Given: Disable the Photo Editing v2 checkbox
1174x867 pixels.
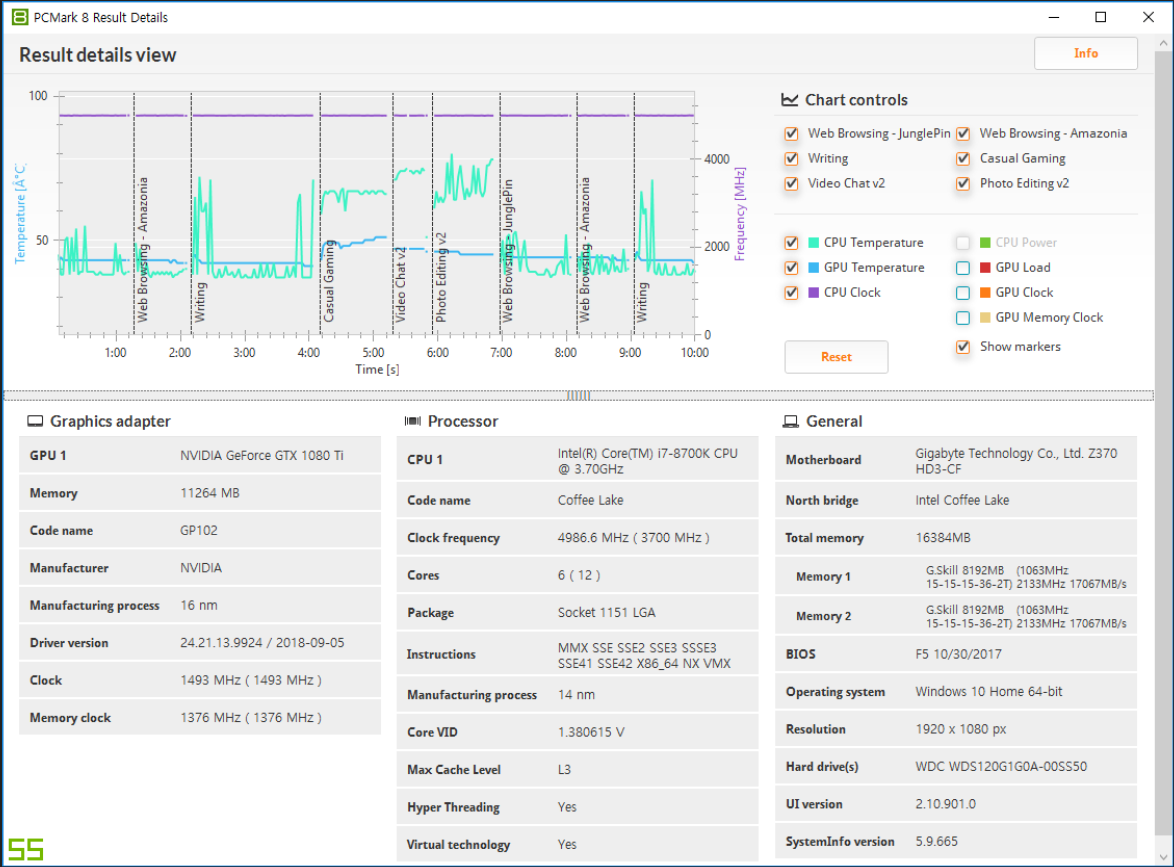Looking at the screenshot, I should click(964, 183).
